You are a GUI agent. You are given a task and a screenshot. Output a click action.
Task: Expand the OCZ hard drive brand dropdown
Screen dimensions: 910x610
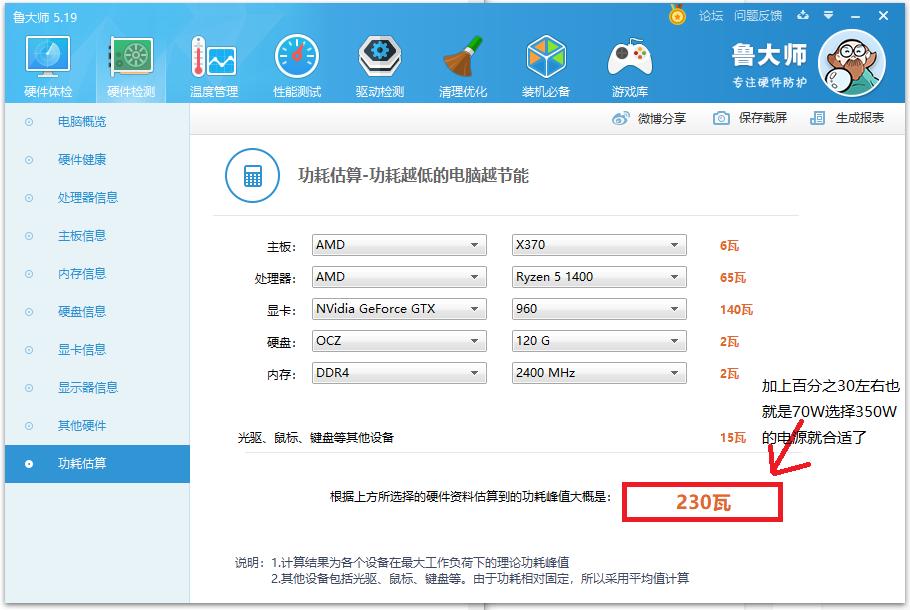point(398,340)
